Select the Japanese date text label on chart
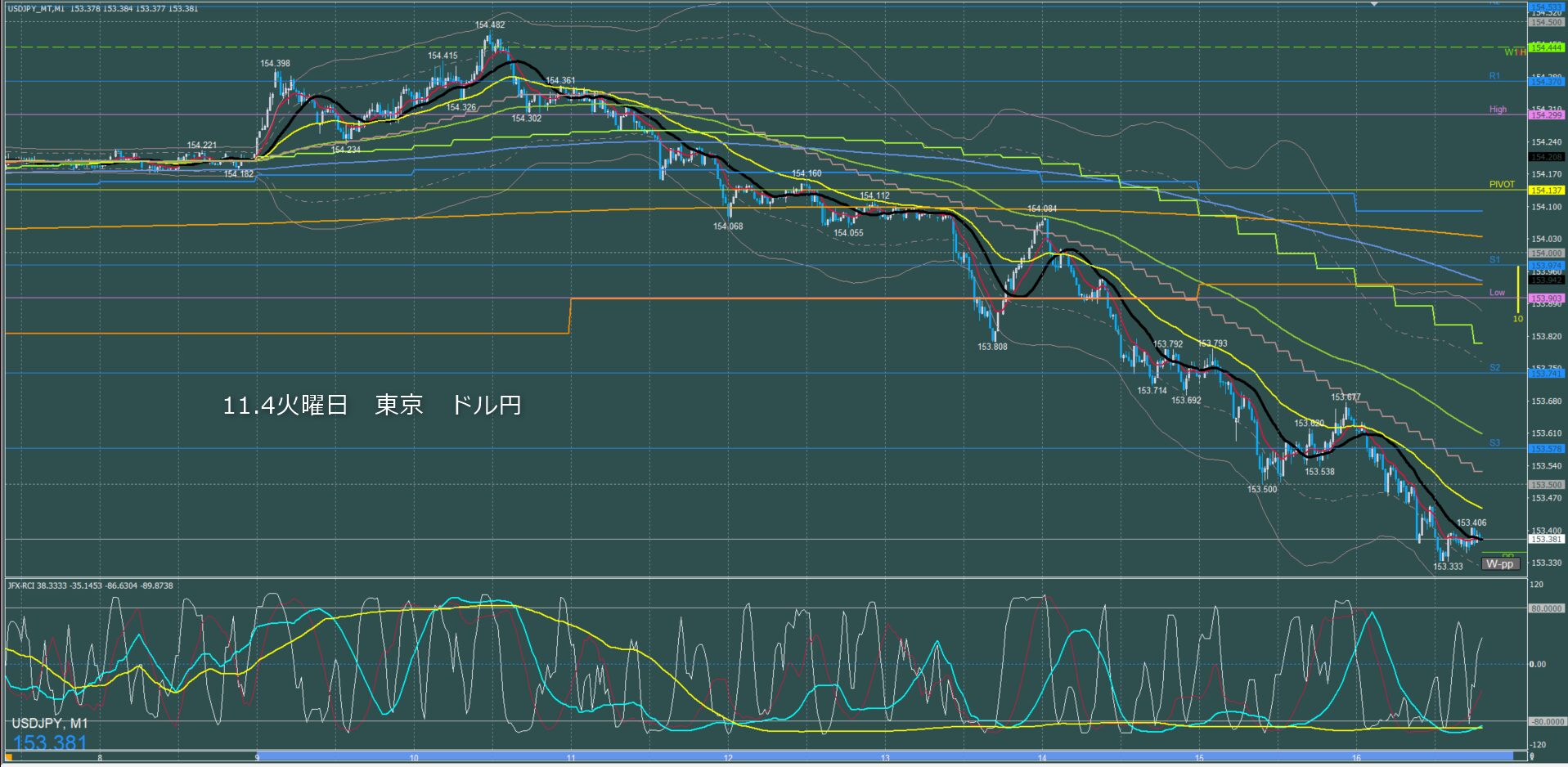The width and height of the screenshot is (1568, 767). click(371, 405)
